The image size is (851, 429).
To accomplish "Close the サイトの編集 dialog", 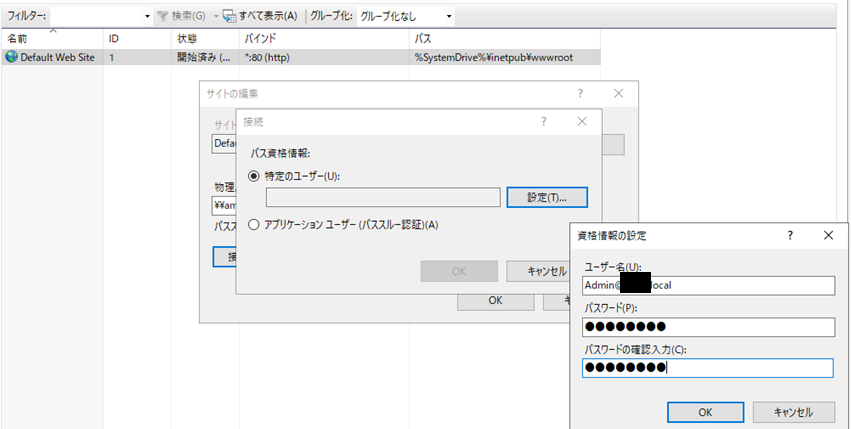I will pyautogui.click(x=618, y=93).
